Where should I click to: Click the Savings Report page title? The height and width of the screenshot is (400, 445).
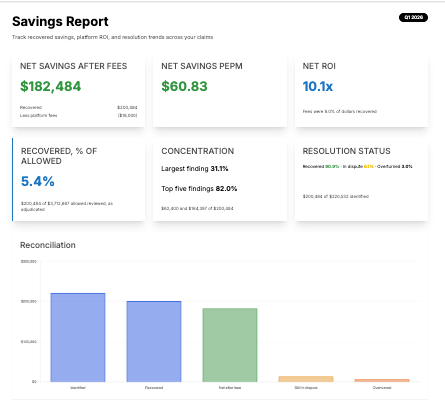(x=60, y=22)
